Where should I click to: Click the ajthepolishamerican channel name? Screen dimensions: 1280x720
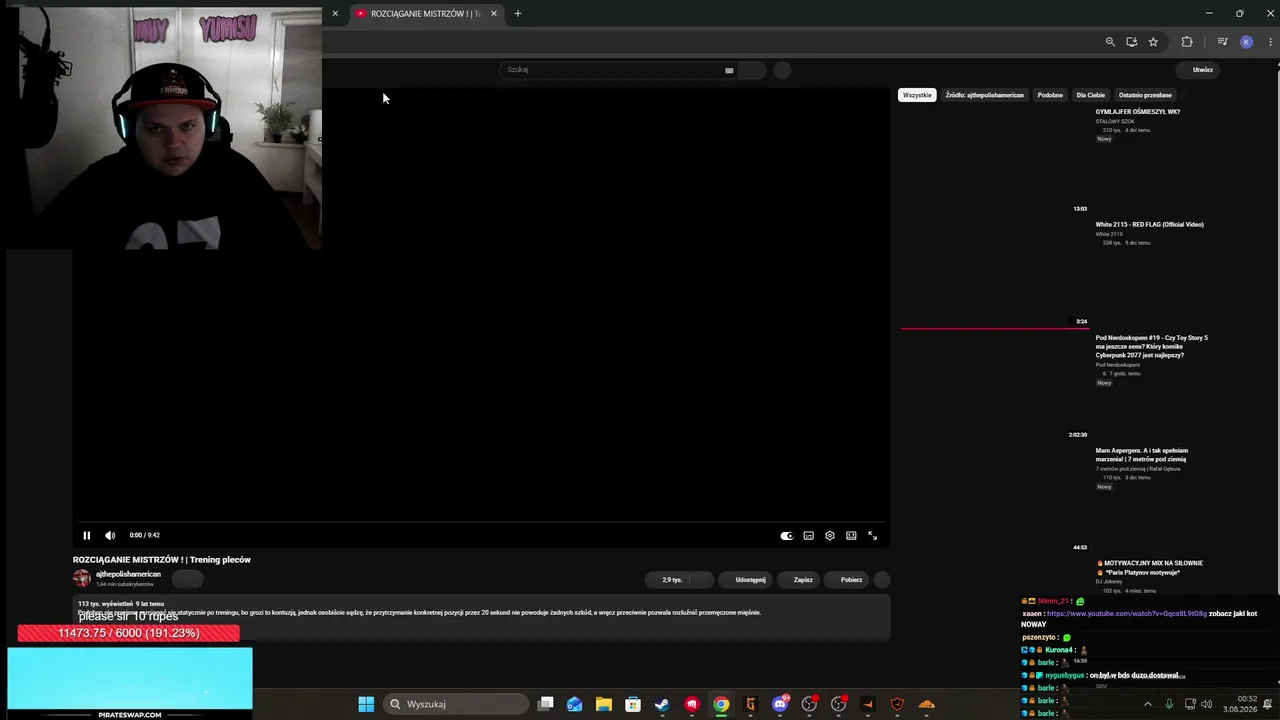[x=128, y=574]
